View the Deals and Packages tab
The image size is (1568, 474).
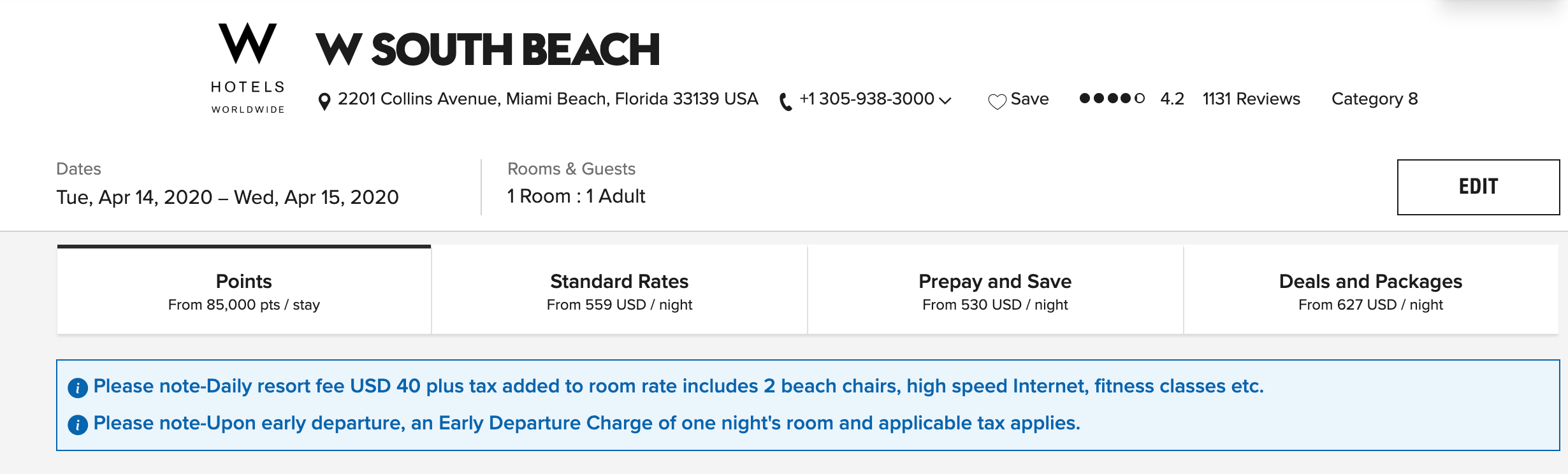(x=1370, y=290)
